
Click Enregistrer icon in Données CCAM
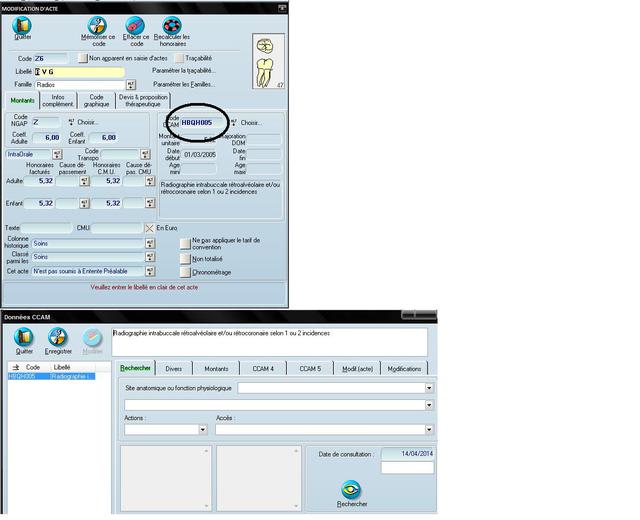(58, 339)
